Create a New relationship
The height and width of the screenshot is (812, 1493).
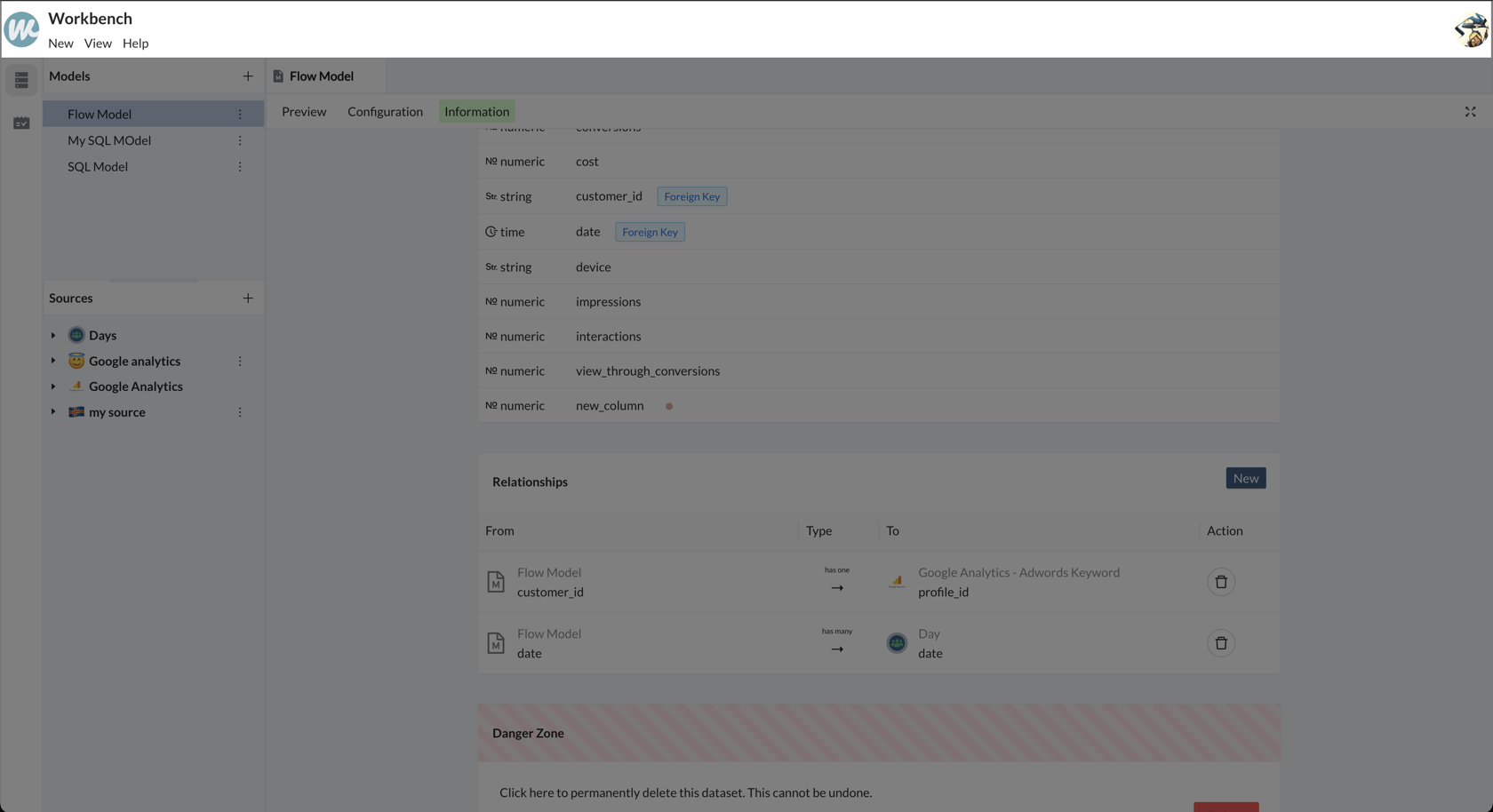coord(1245,479)
